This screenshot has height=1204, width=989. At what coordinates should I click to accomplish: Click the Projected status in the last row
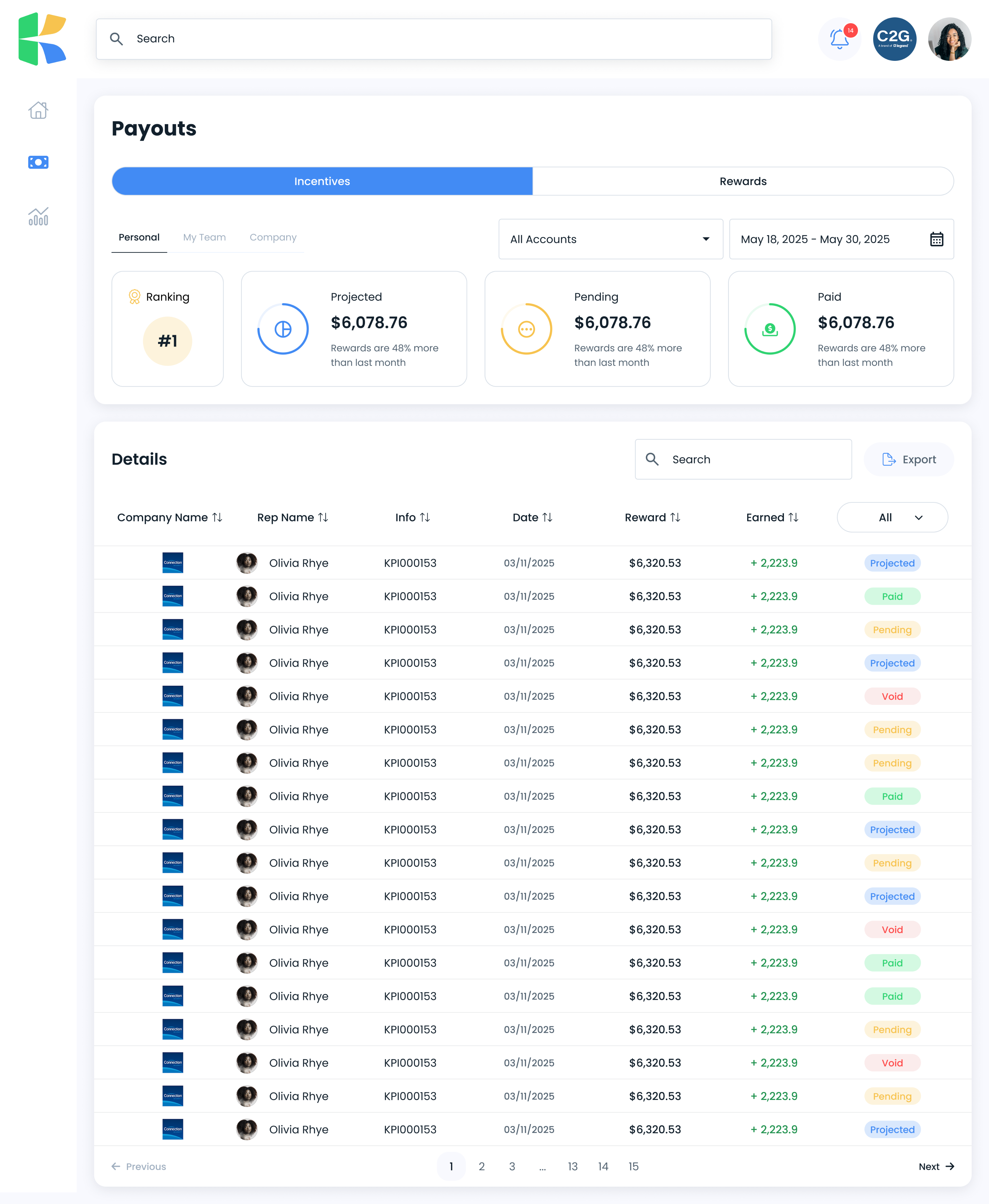coord(892,1129)
